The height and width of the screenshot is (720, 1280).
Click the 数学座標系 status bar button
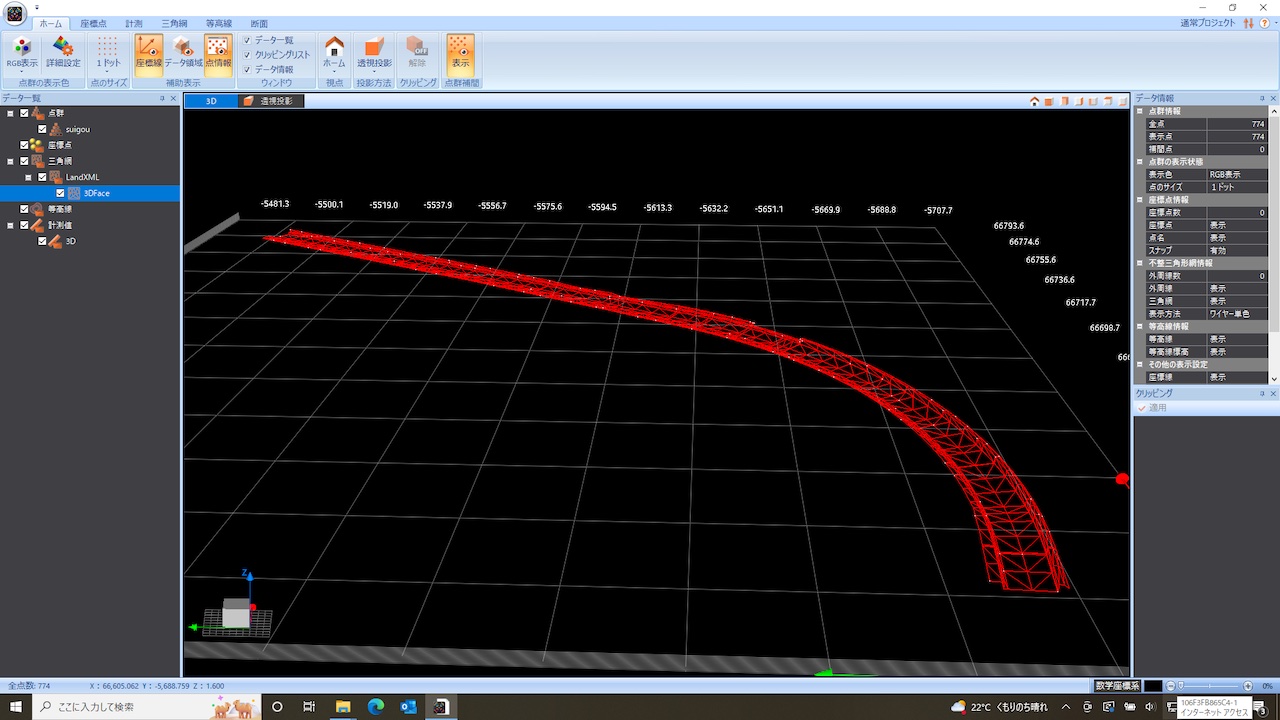(1117, 686)
